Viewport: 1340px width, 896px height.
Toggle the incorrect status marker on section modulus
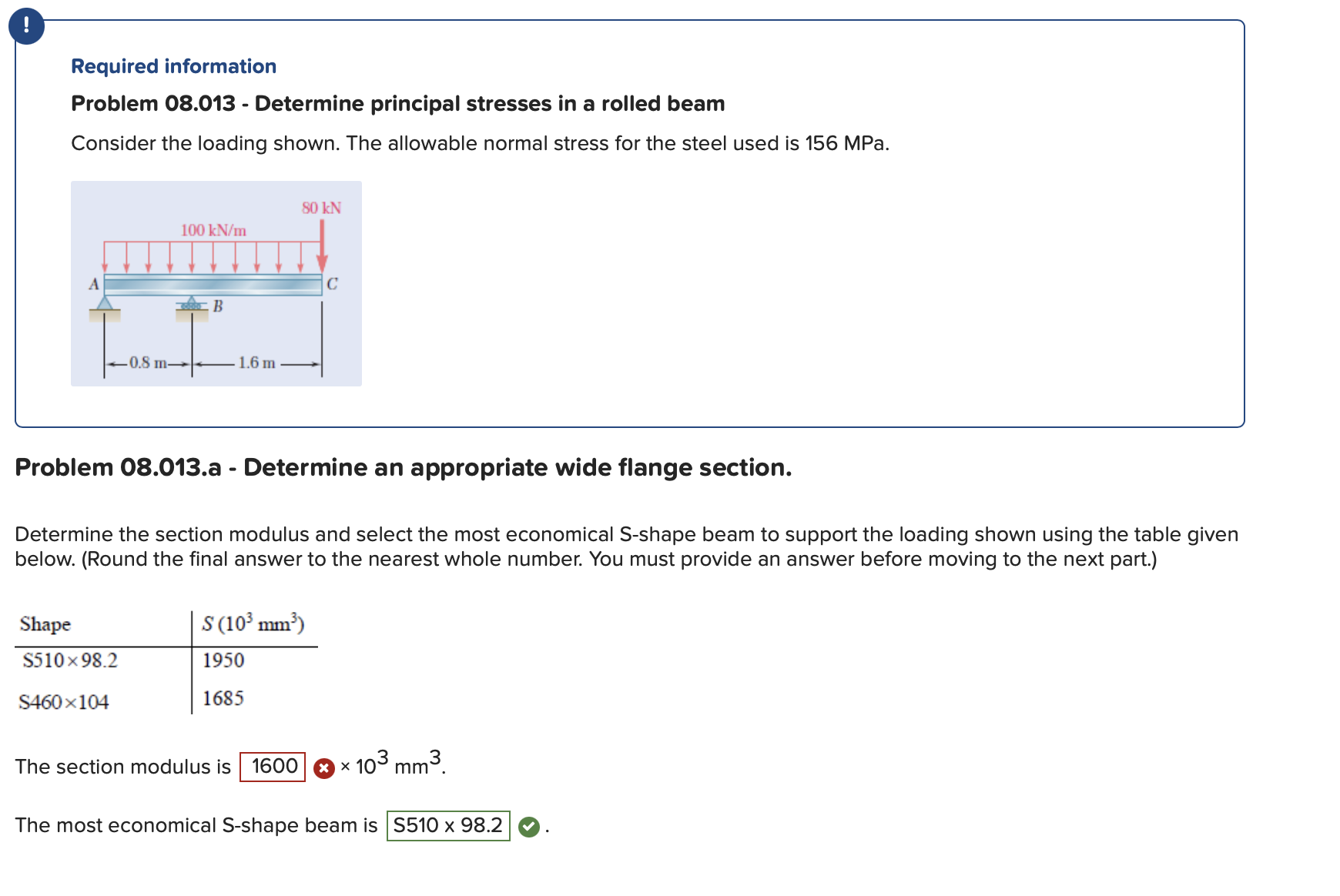point(324,767)
